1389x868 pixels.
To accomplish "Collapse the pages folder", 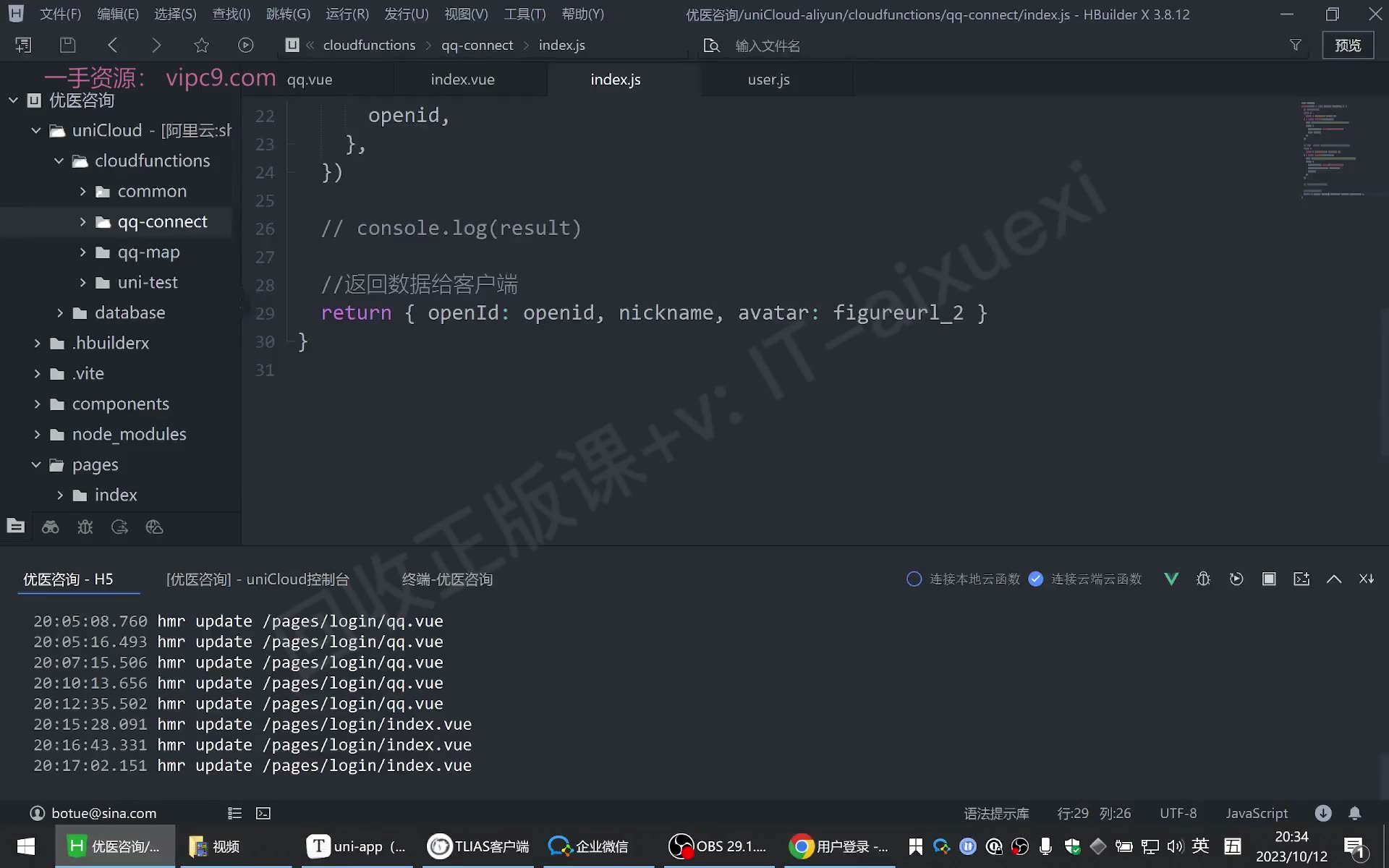I will (36, 464).
